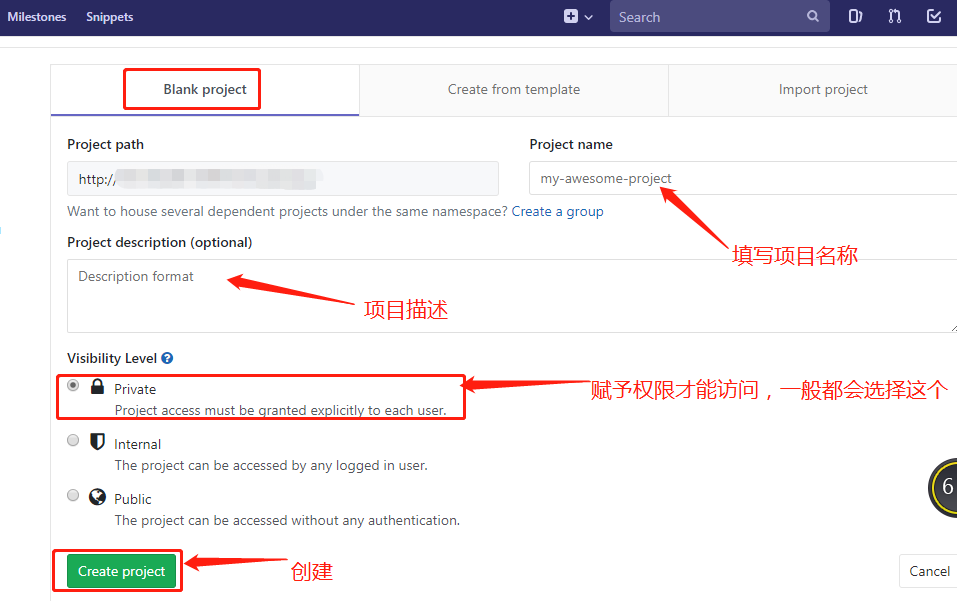Screen dimensions: 957x601
Task: Open the Snippets menu
Action: (x=109, y=16)
